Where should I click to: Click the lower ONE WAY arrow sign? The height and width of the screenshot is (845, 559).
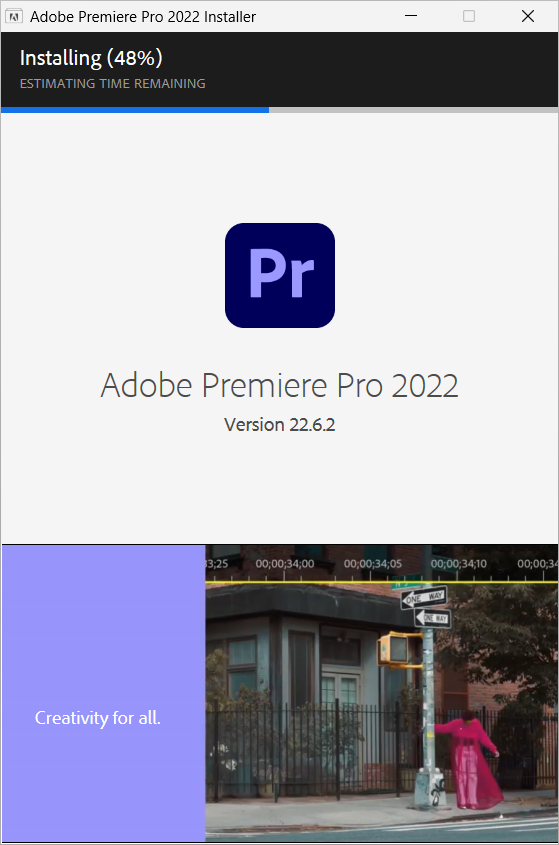coord(432,618)
